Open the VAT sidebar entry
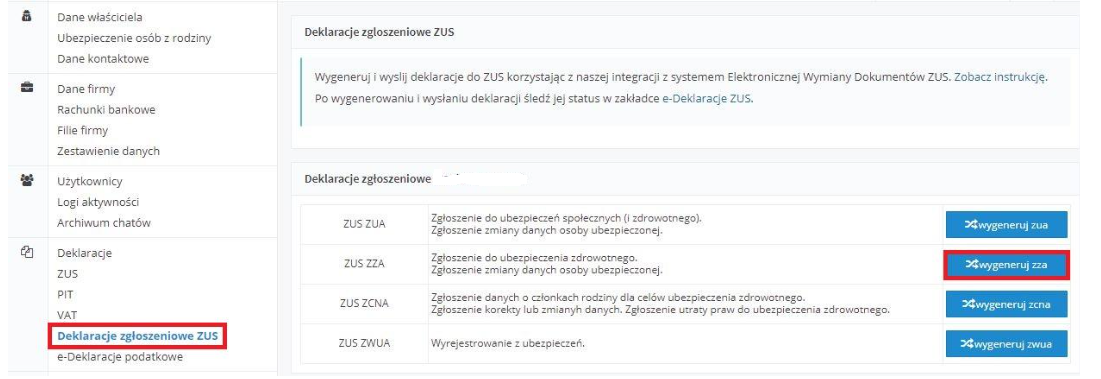The image size is (1101, 379). 67,315
